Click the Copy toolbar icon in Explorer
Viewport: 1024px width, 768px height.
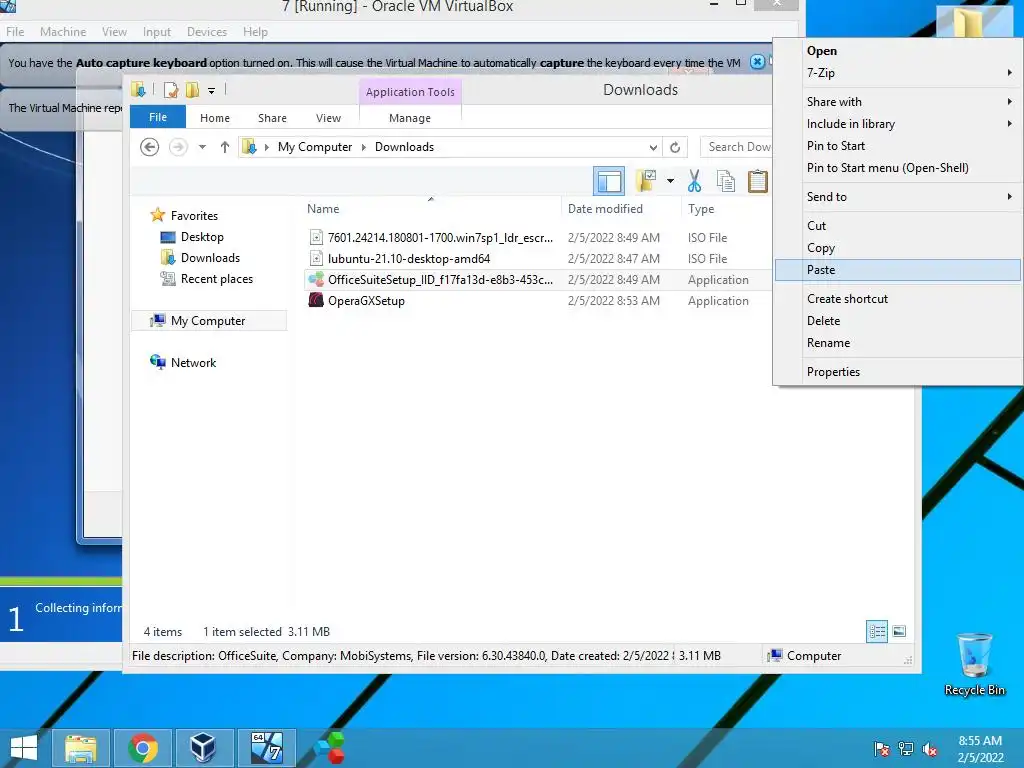click(726, 181)
